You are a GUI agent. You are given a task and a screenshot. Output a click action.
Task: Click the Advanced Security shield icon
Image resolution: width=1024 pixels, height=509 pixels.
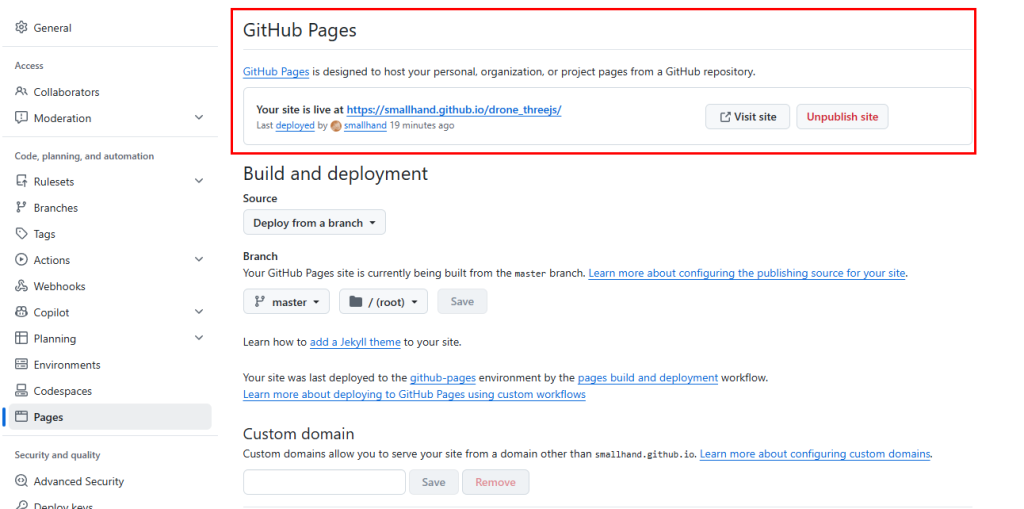pyautogui.click(x=22, y=481)
